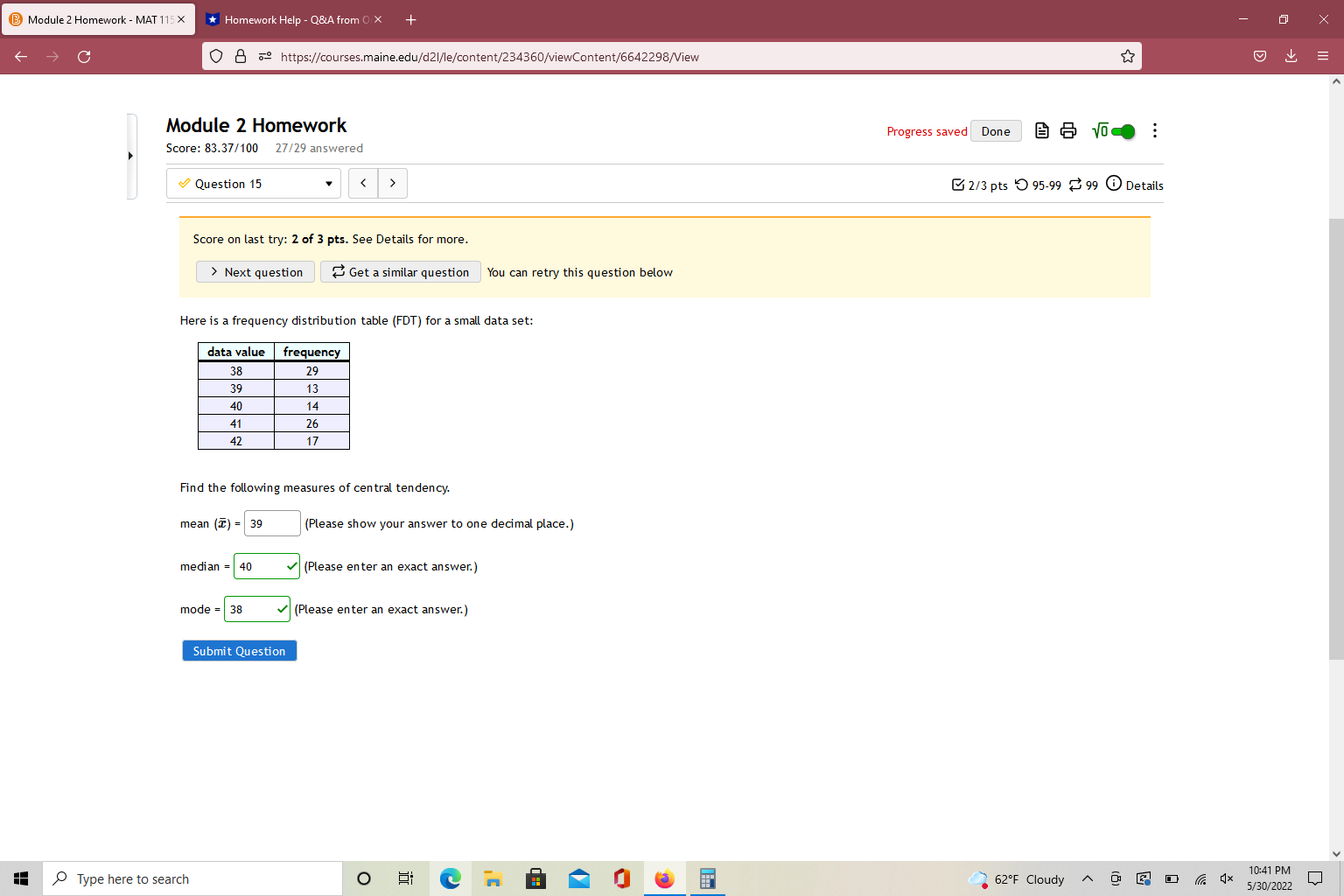1344x896 pixels.
Task: Click the taskbar search box
Action: click(192, 878)
